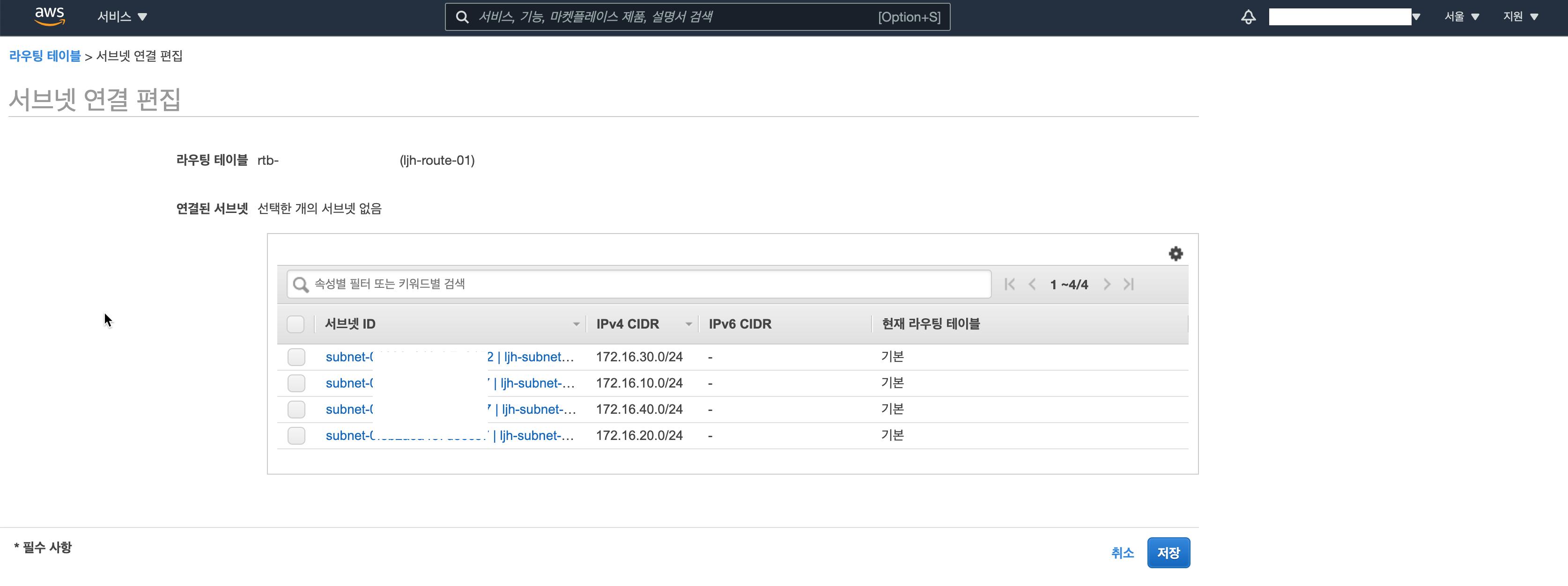Go to first page of subnets
The width and height of the screenshot is (1568, 586).
(1009, 284)
